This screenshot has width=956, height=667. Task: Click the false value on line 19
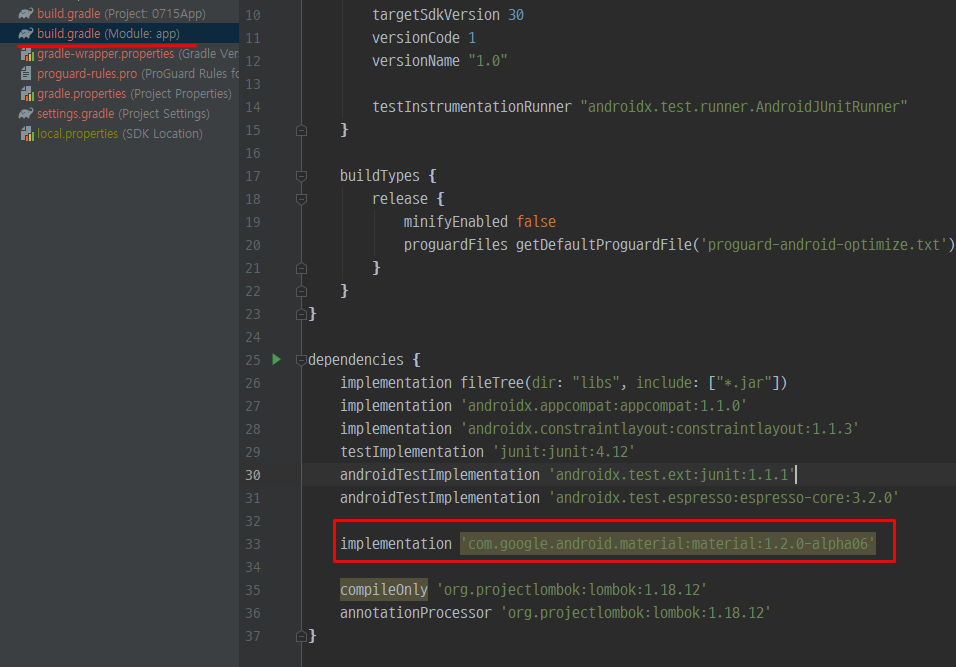[536, 221]
